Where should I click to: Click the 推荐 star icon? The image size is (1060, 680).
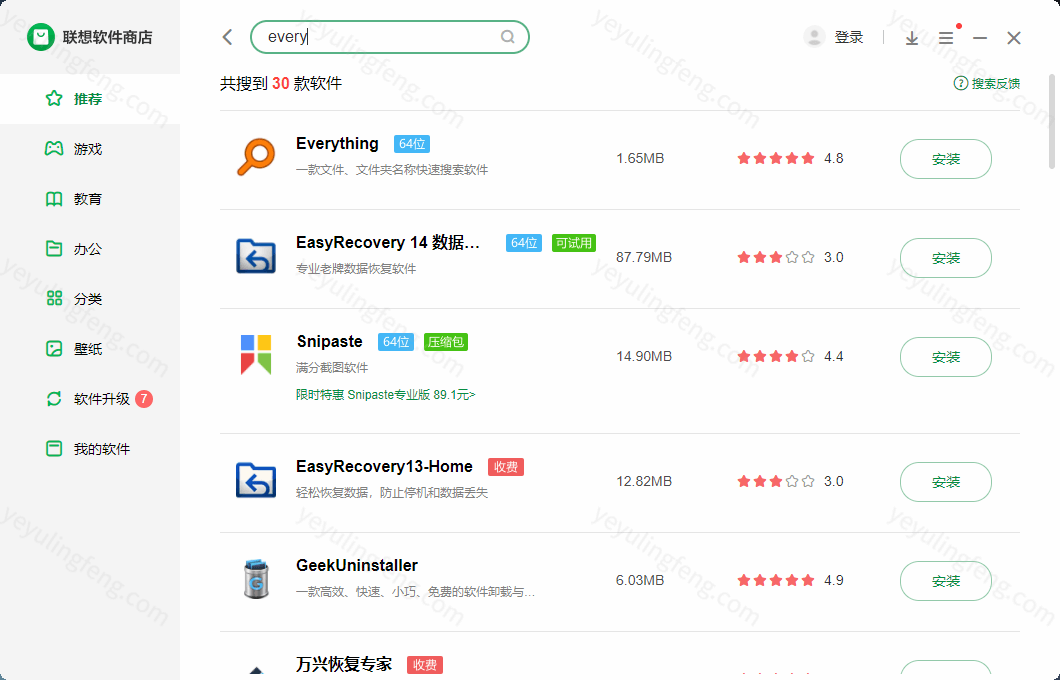click(x=54, y=99)
